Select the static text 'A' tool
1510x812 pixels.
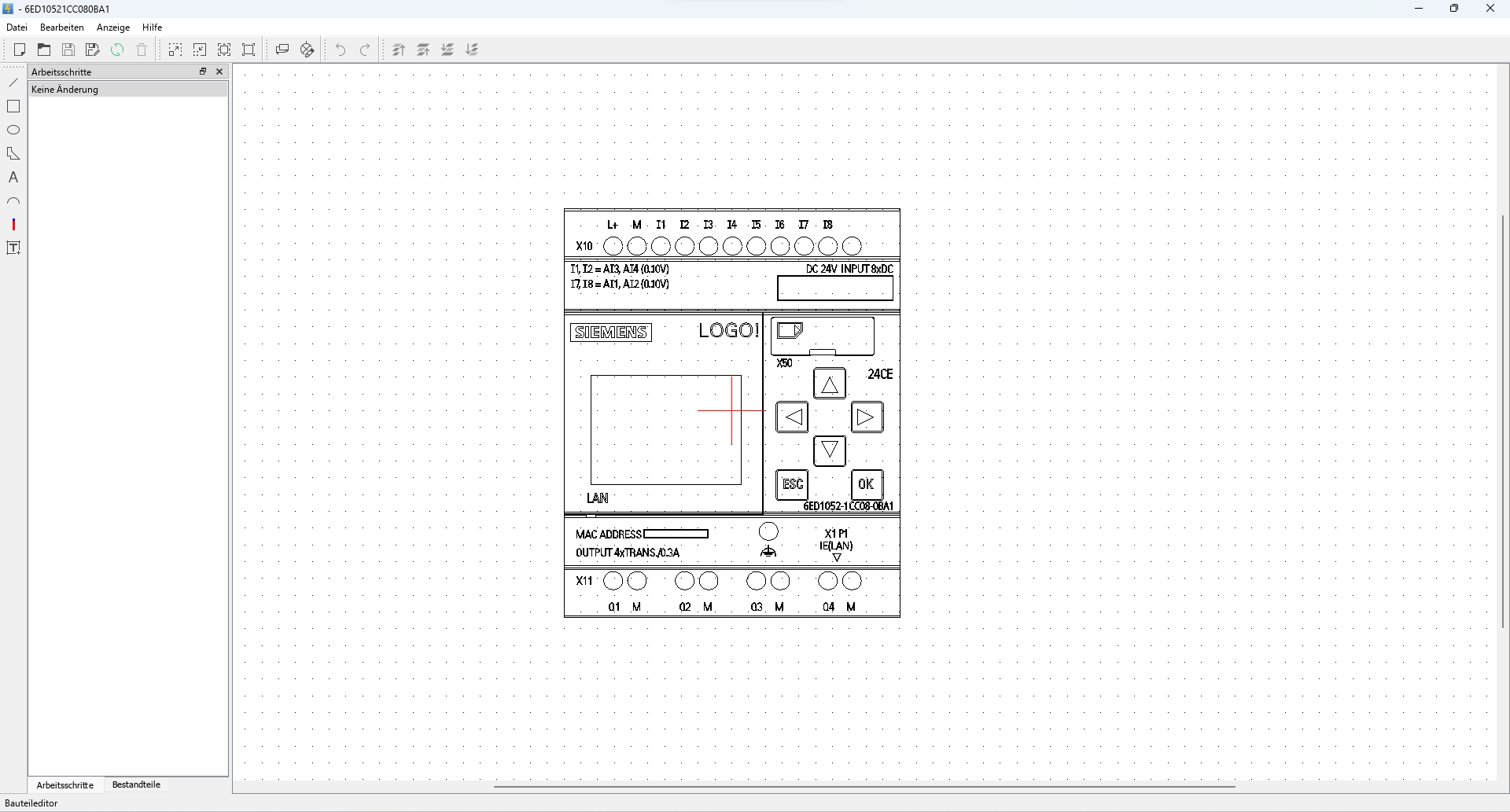click(x=13, y=177)
